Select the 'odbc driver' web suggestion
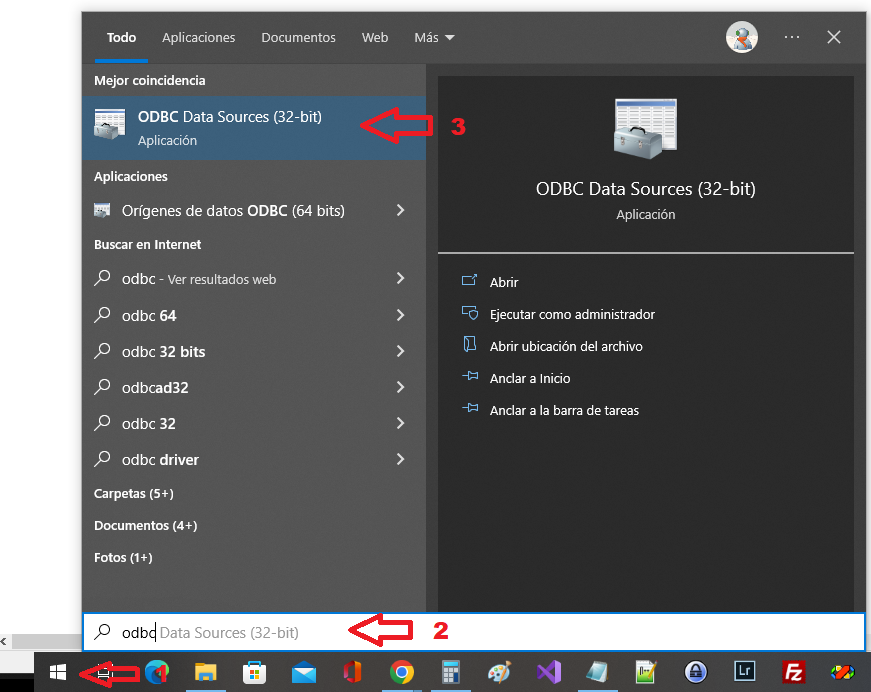 click(x=233, y=460)
